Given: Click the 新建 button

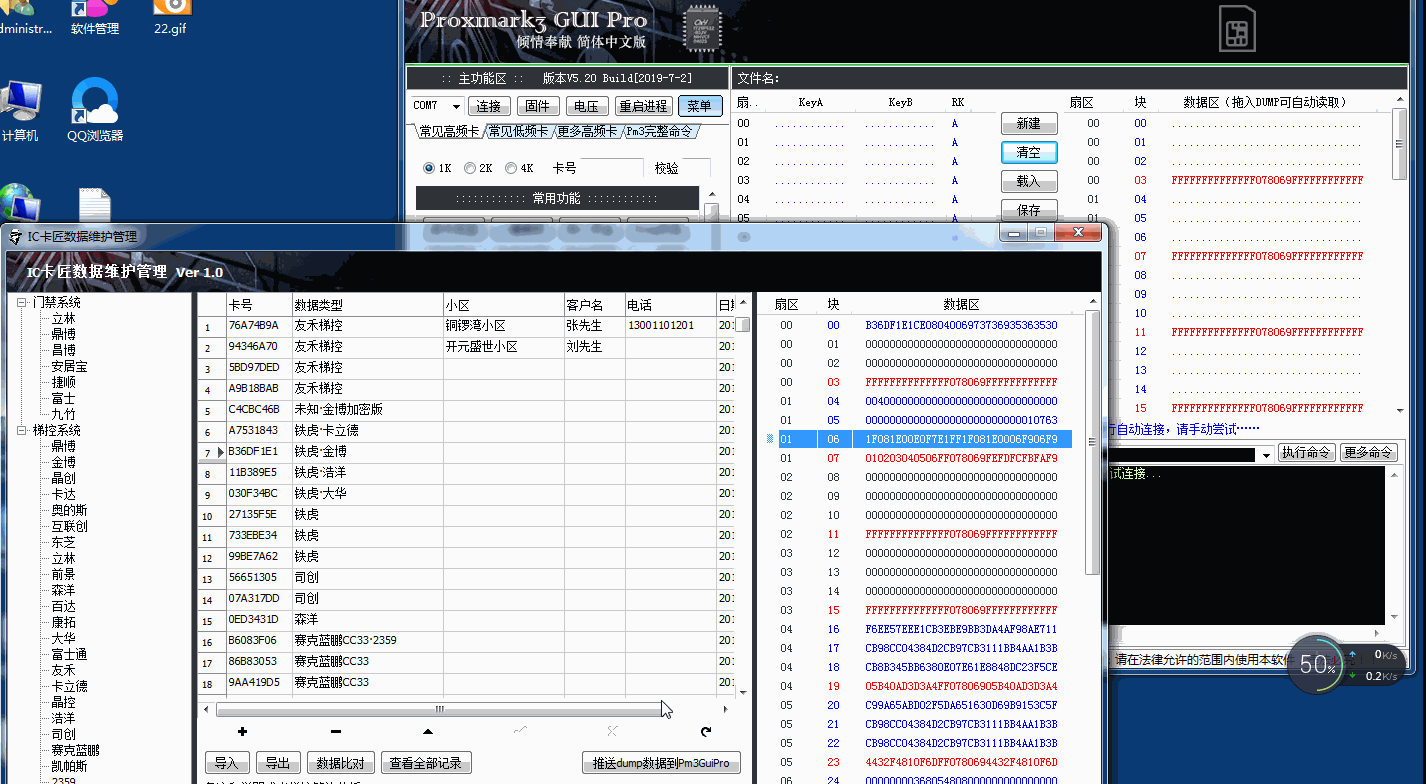Looking at the screenshot, I should tap(1029, 123).
